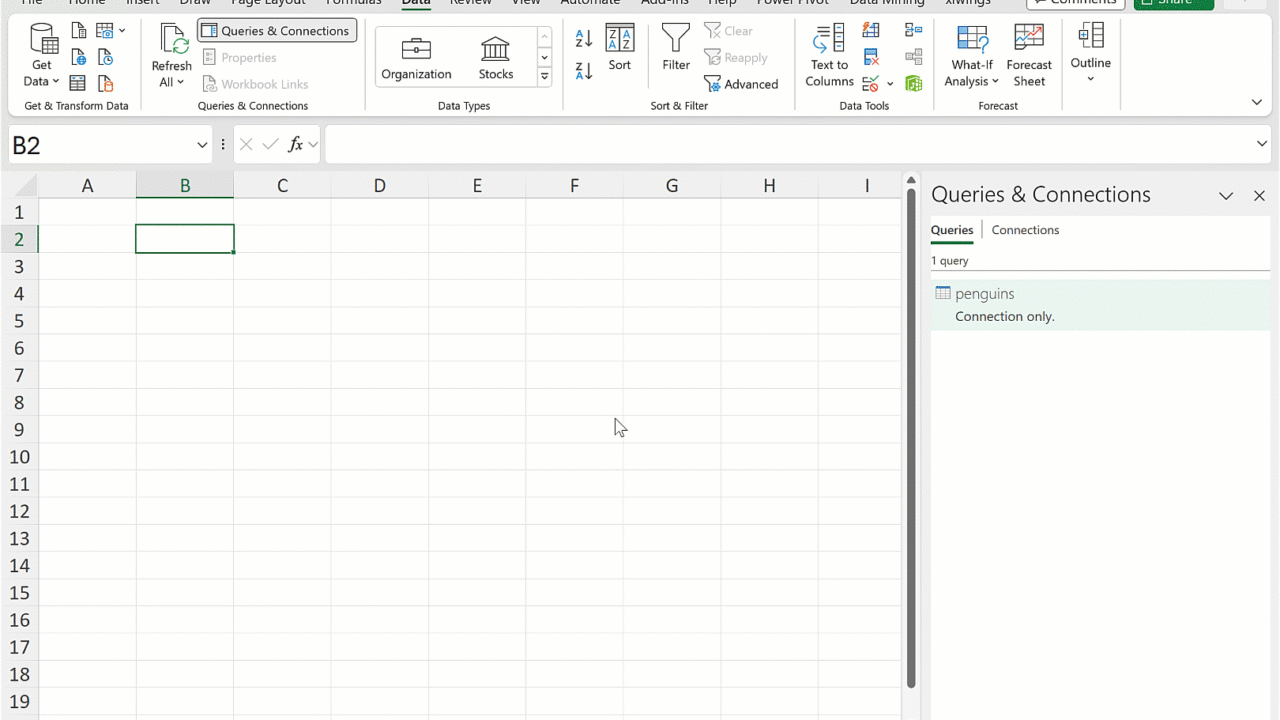Click the Flash Fill icon

pyautogui.click(x=871, y=31)
